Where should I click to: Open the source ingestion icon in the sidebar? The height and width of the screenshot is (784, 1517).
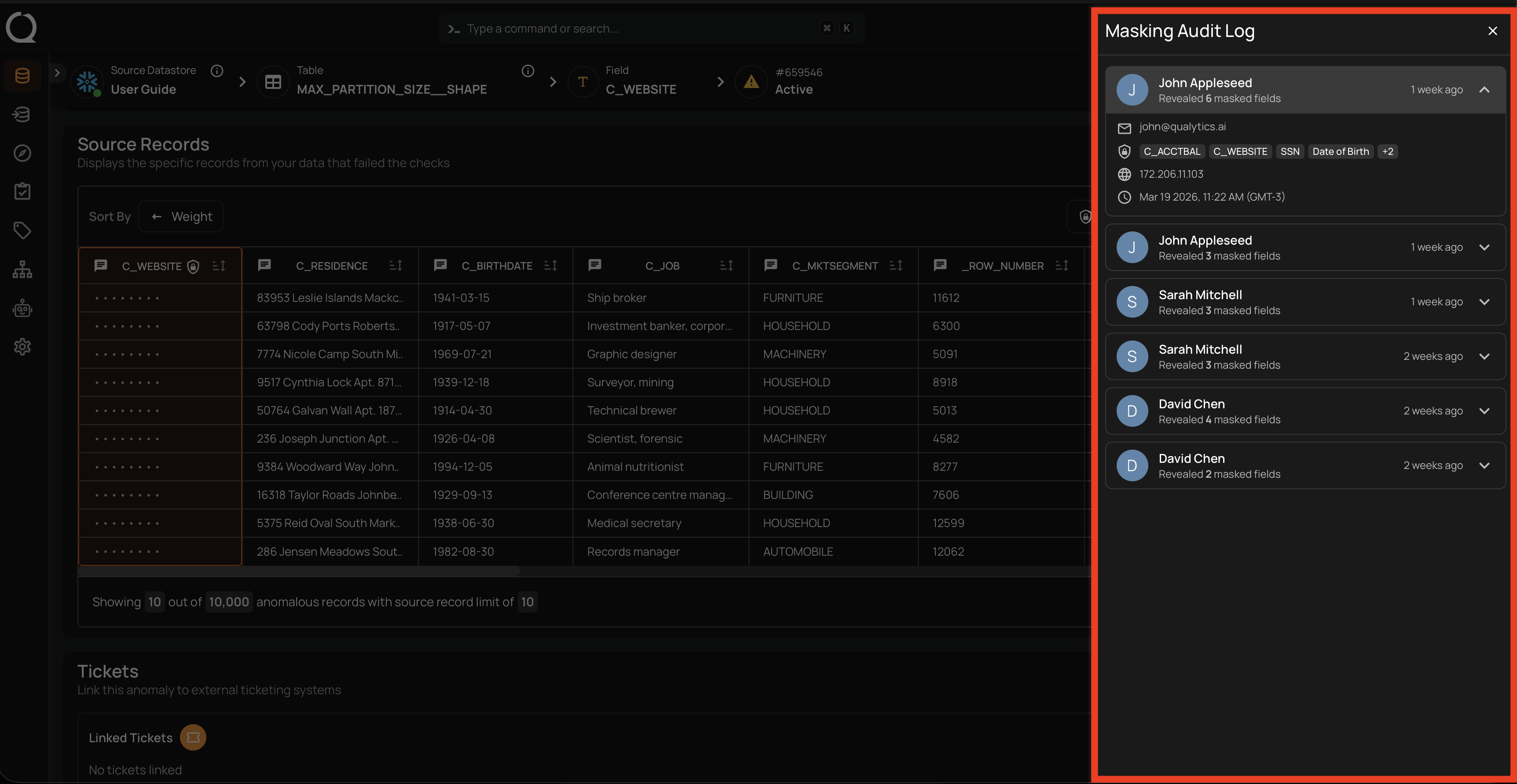click(22, 114)
